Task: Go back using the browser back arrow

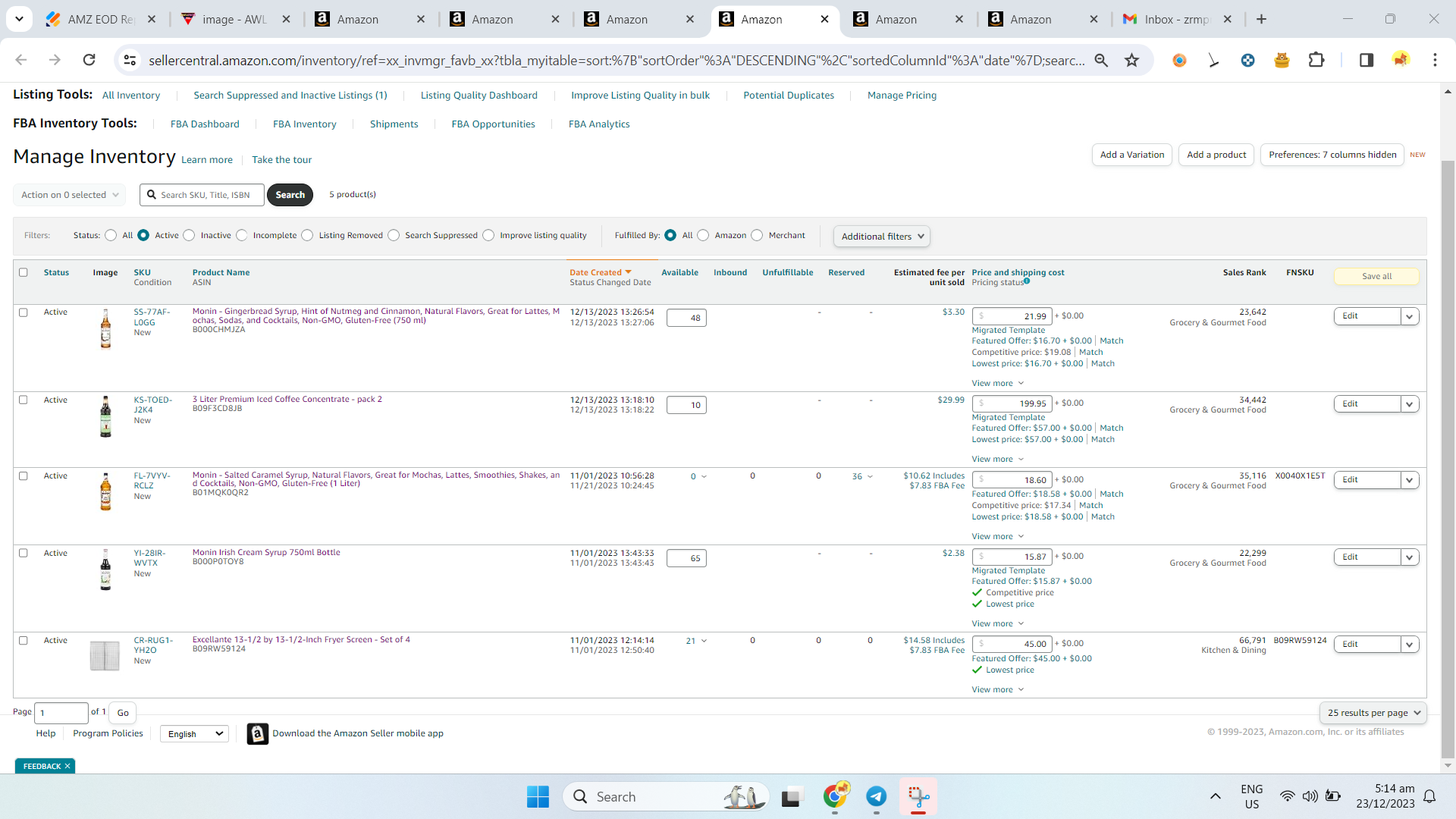Action: point(21,60)
